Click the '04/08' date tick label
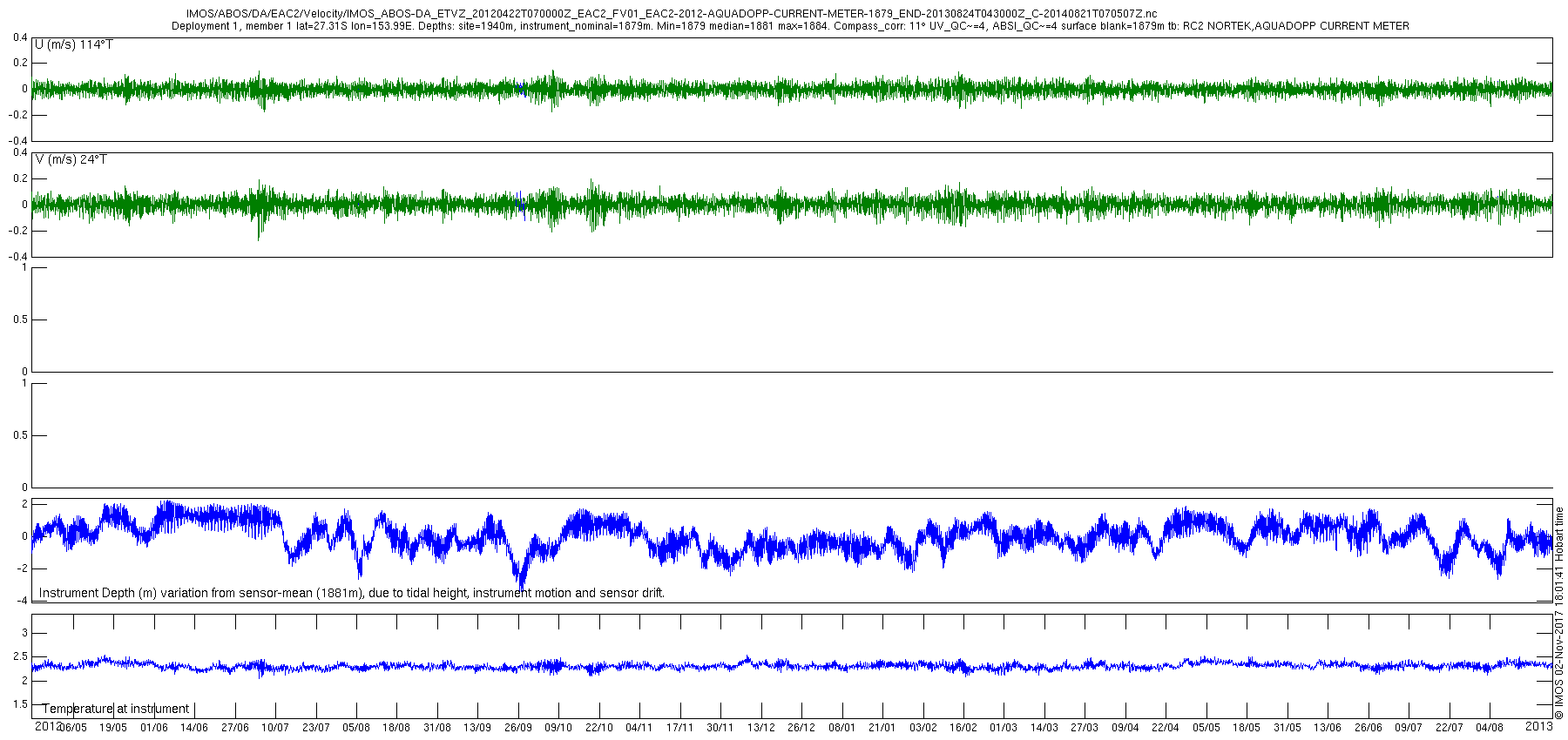This screenshot has width=1568, height=740. (1490, 728)
